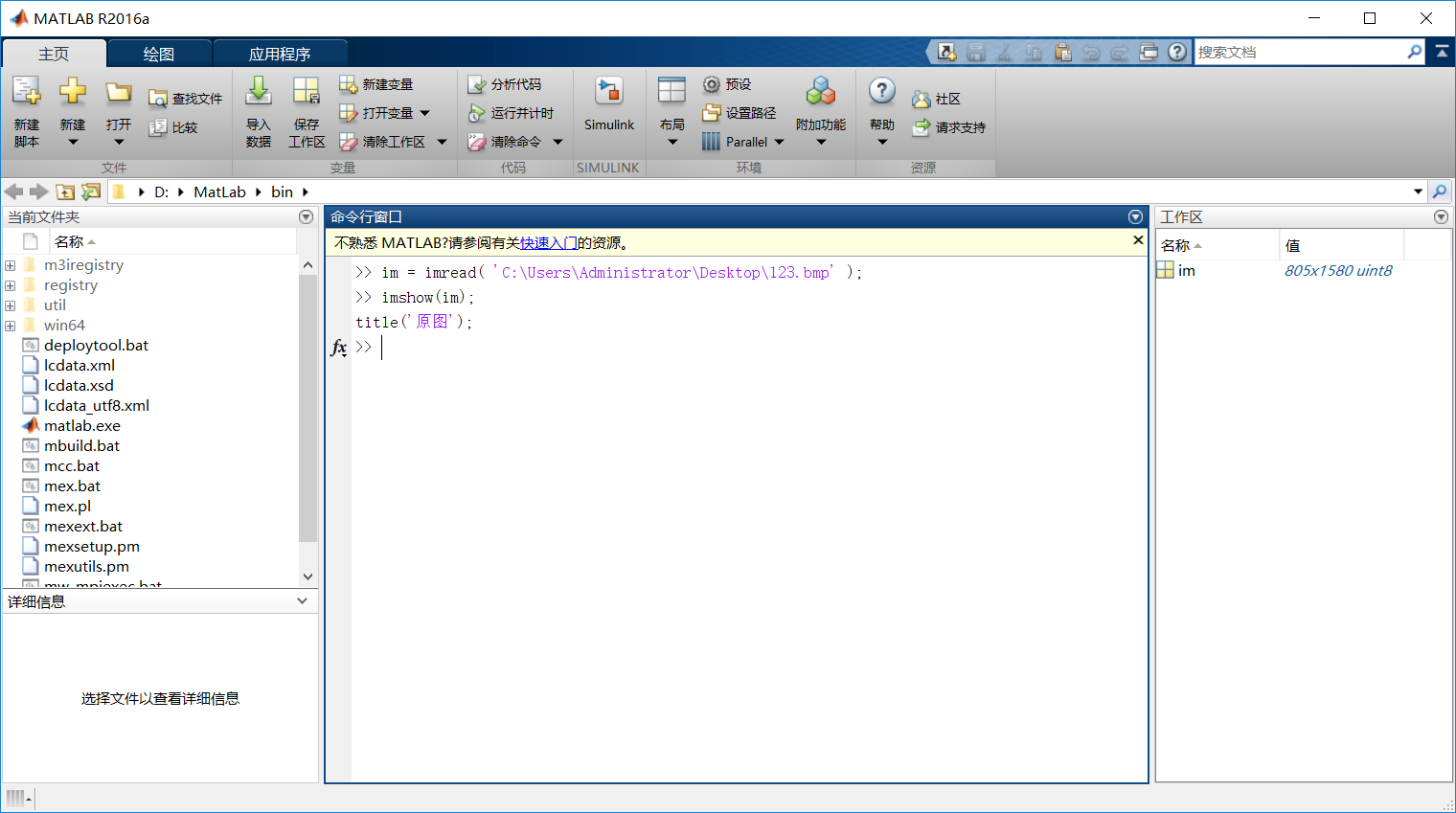Click the 805x1580 uint8 value

(1338, 270)
